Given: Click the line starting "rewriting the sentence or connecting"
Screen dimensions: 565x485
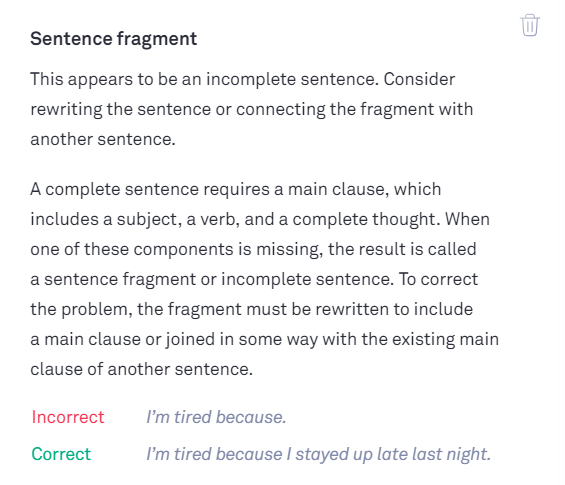Looking at the screenshot, I should tap(252, 110).
